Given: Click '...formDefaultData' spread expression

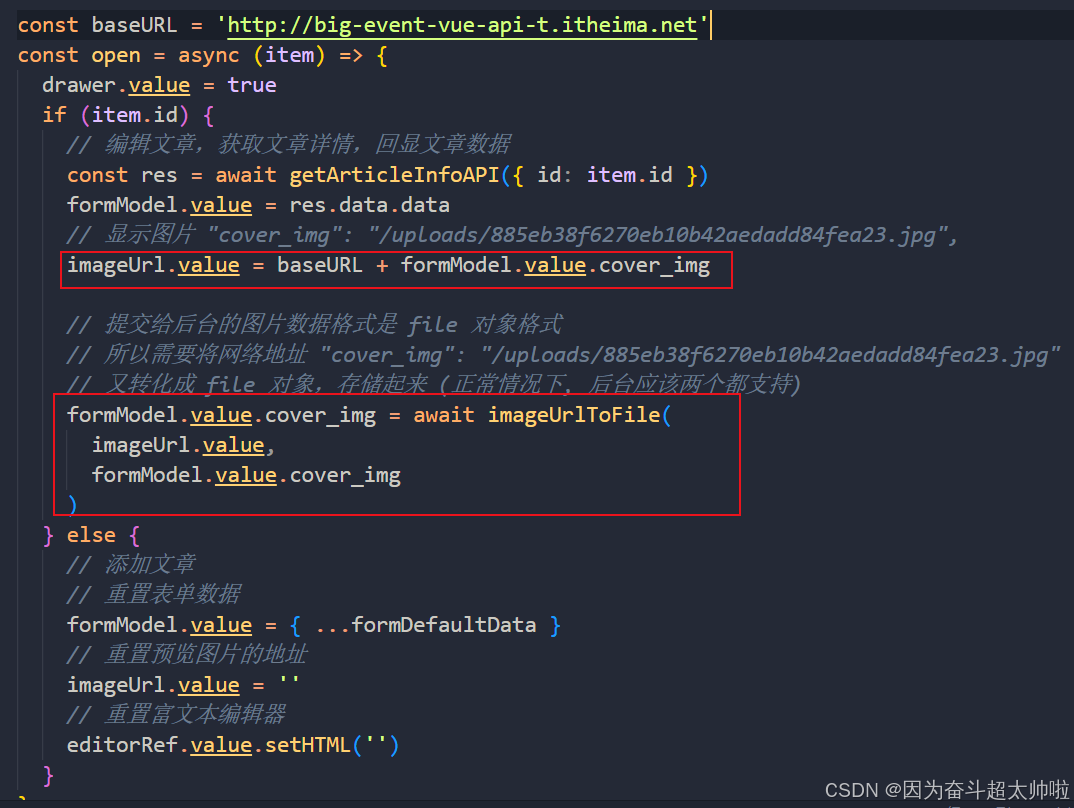Looking at the screenshot, I should [x=426, y=625].
